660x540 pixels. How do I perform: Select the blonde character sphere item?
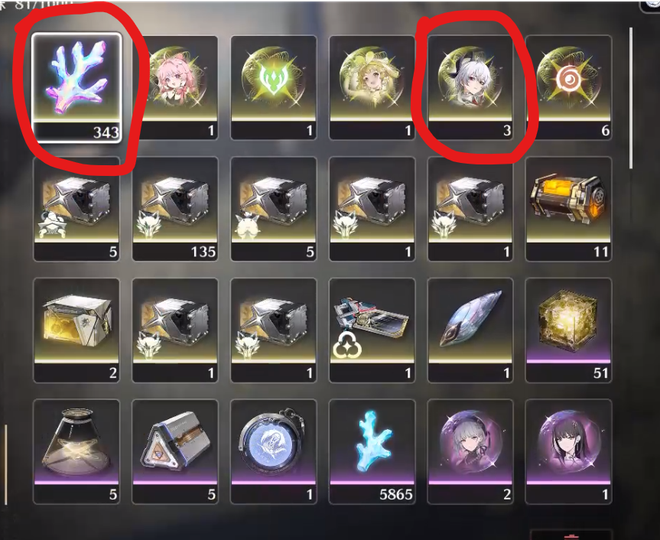point(372,88)
